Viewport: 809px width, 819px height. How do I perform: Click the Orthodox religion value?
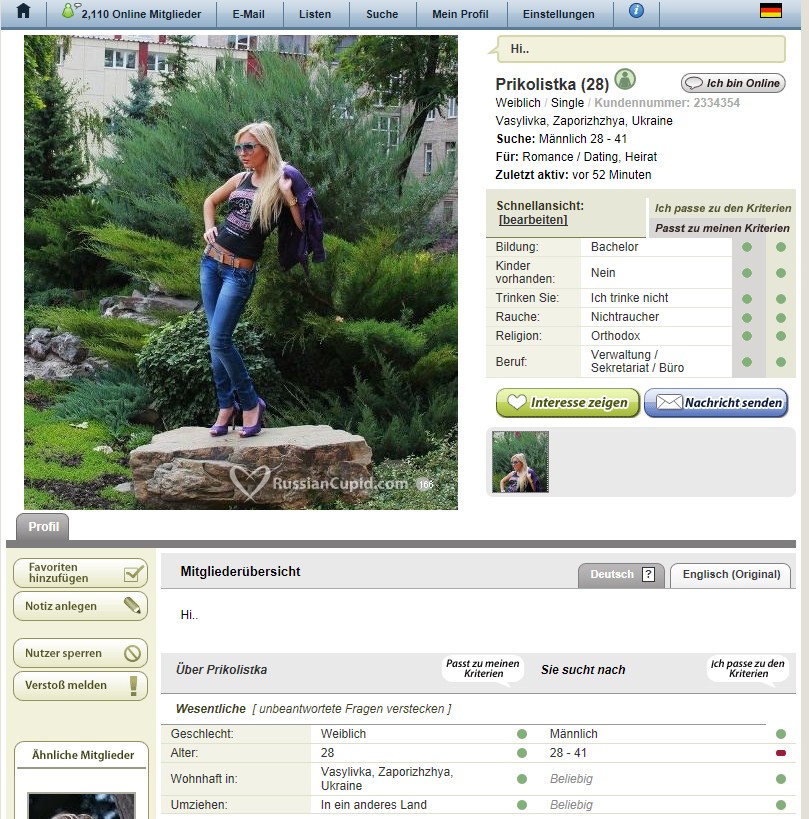click(x=615, y=336)
